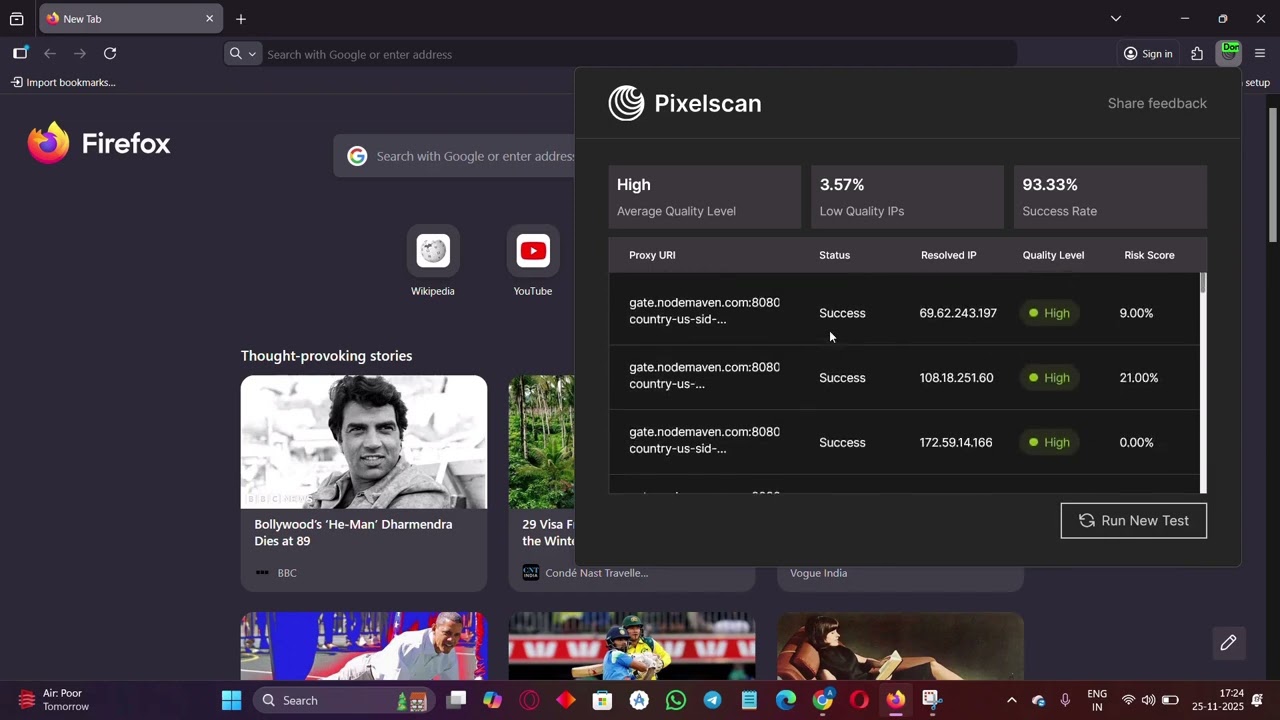This screenshot has height=720, width=1280.
Task: Open the Extensions puzzle icon
Action: tap(1197, 54)
